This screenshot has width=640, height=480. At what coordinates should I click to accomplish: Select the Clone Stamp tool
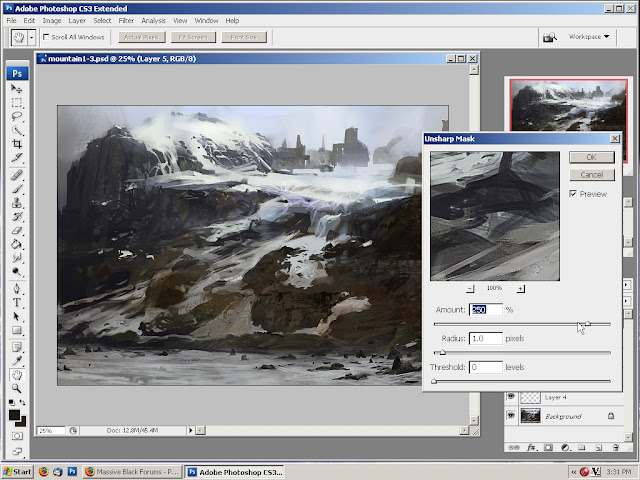[17, 203]
